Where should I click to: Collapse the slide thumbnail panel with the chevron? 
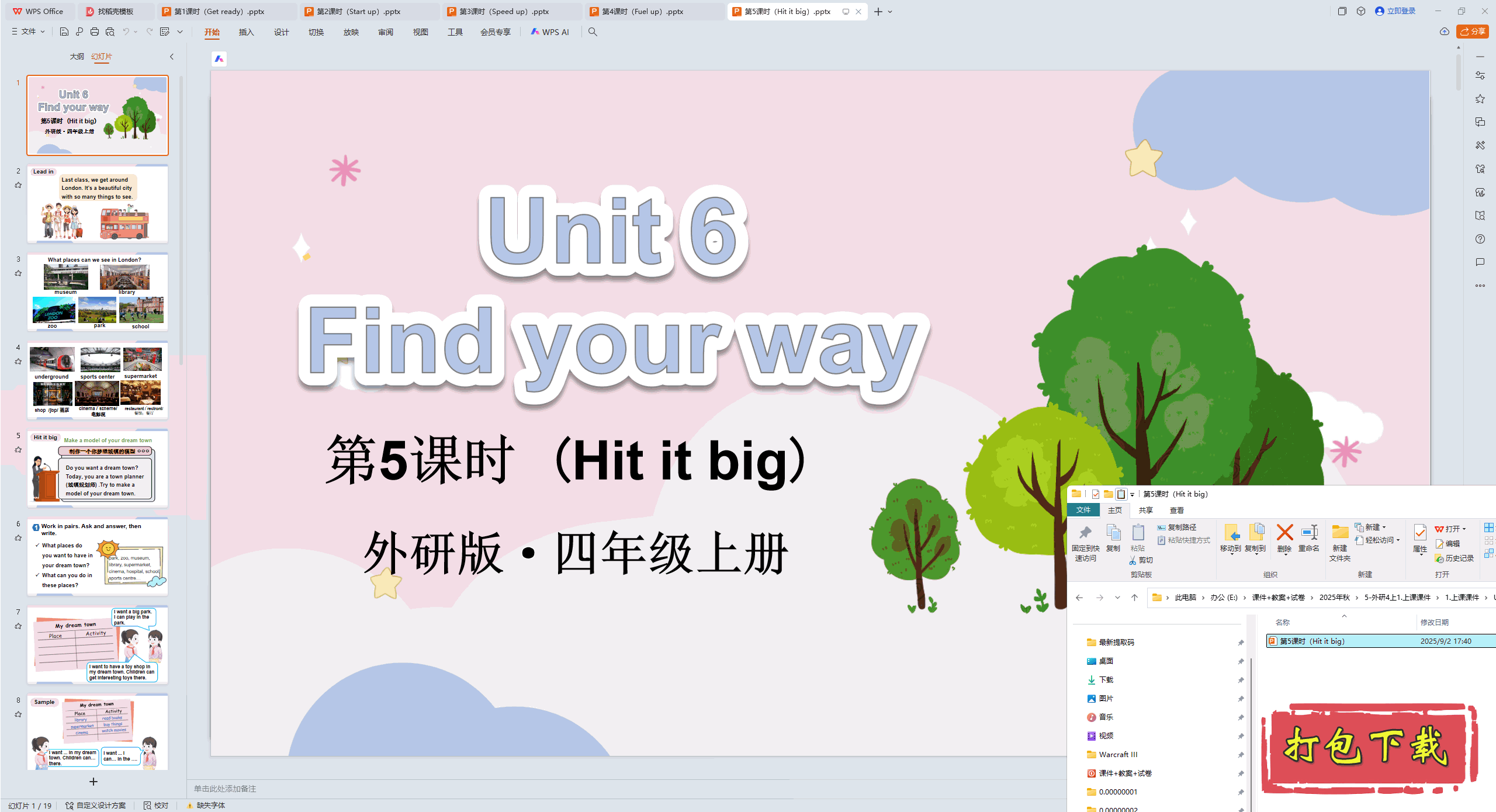coord(171,57)
